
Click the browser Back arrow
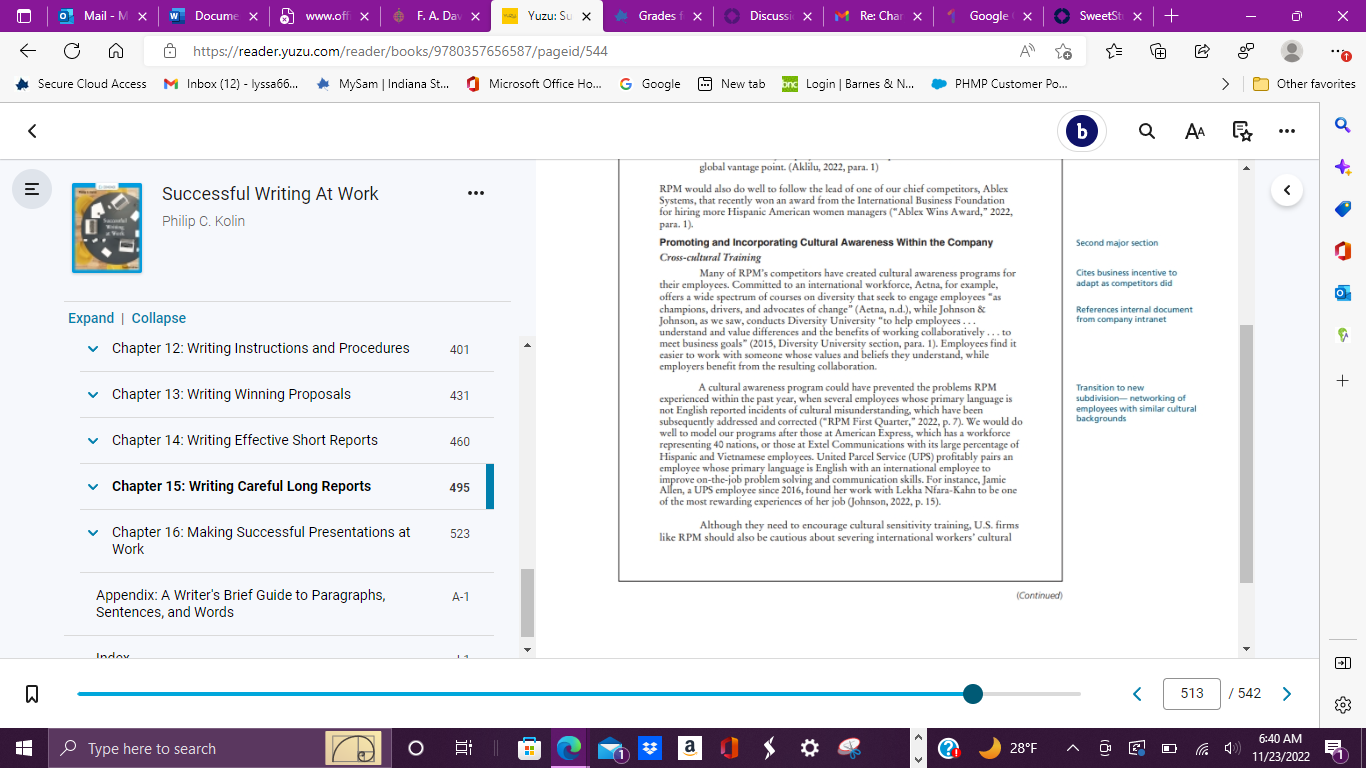point(28,51)
